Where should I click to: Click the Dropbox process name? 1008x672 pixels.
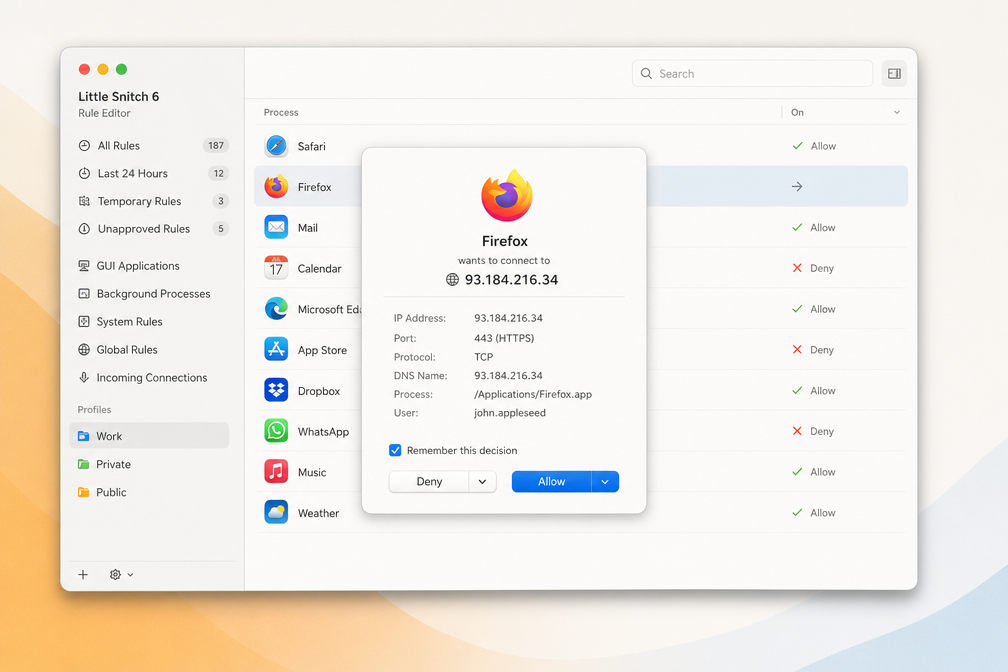tap(319, 391)
